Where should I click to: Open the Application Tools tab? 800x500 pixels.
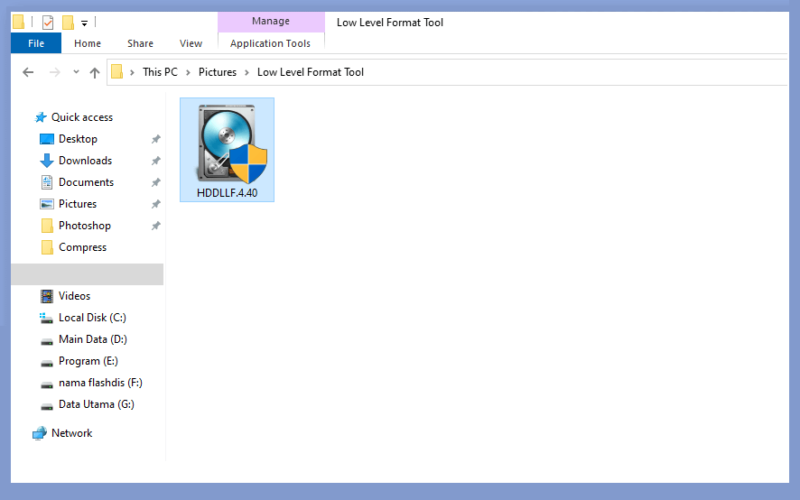(x=270, y=43)
